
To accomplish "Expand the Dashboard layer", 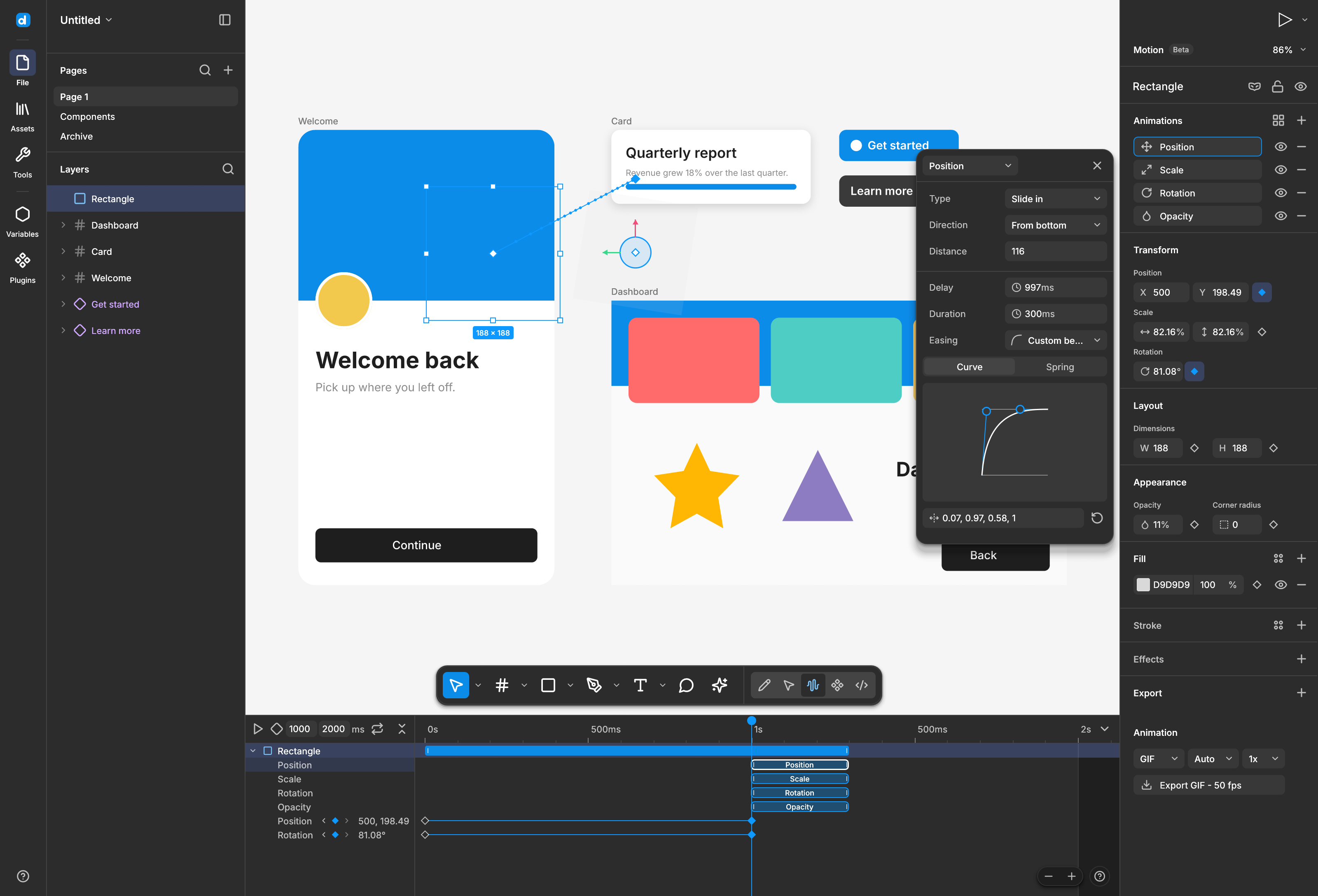I will 63,225.
